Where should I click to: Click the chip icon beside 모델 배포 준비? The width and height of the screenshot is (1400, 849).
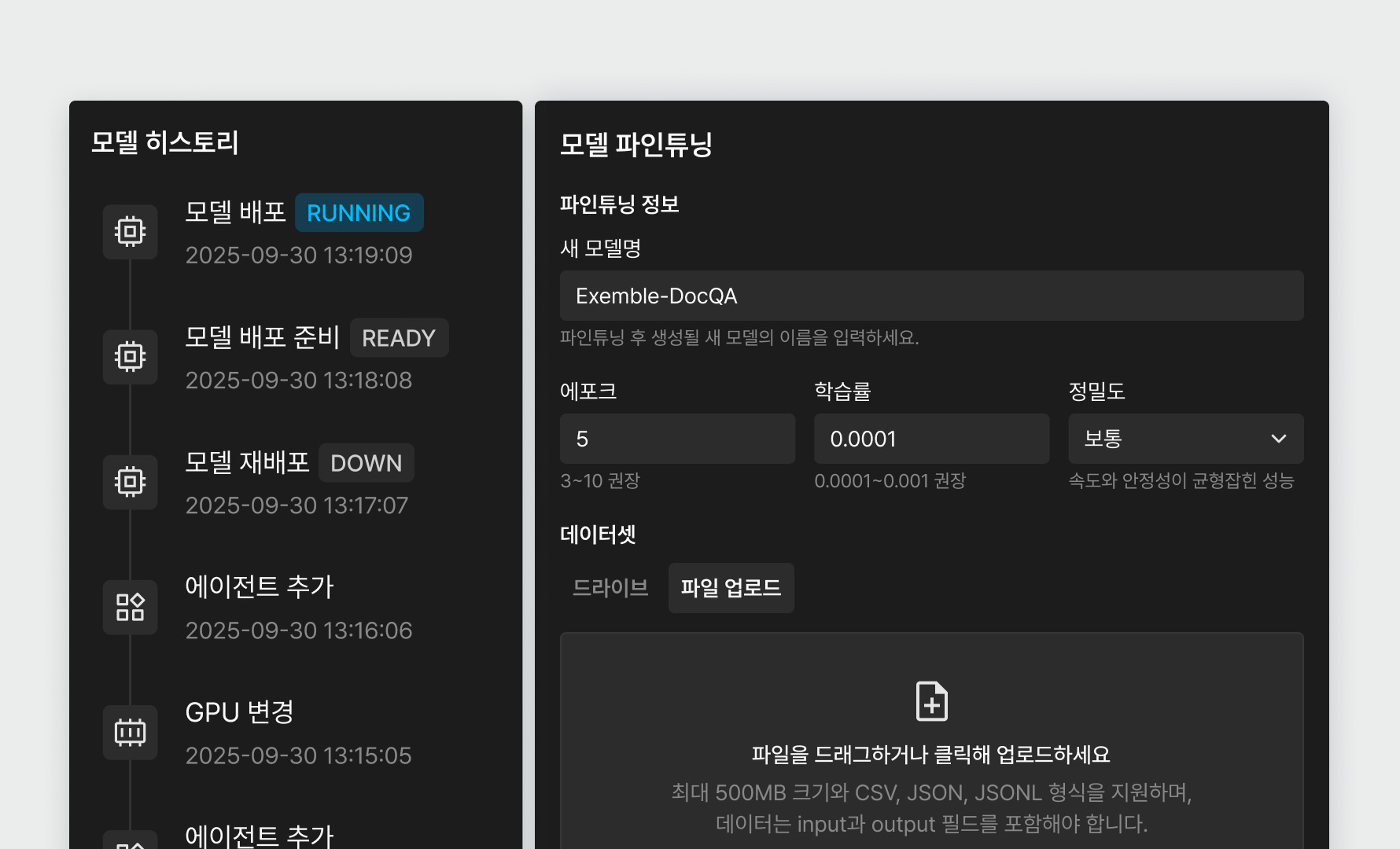point(130,357)
